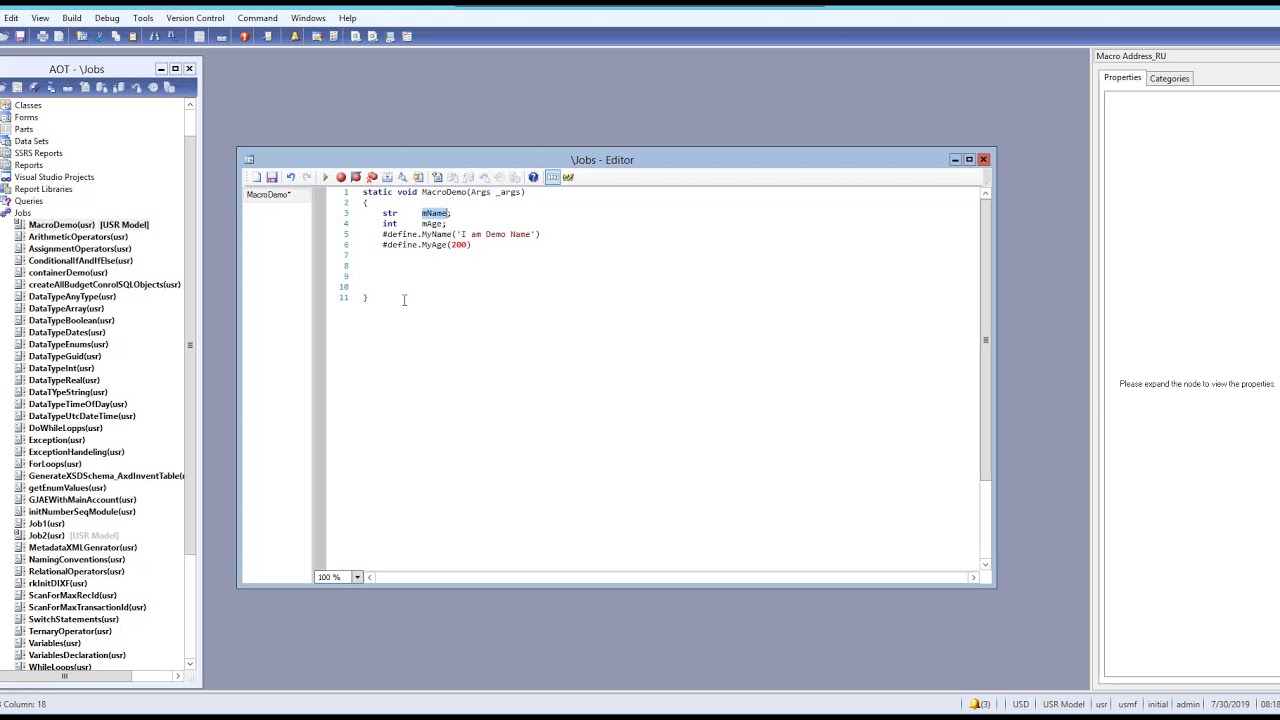
Task: Select the SSRS Reports node in the AOT
Action: click(38, 153)
